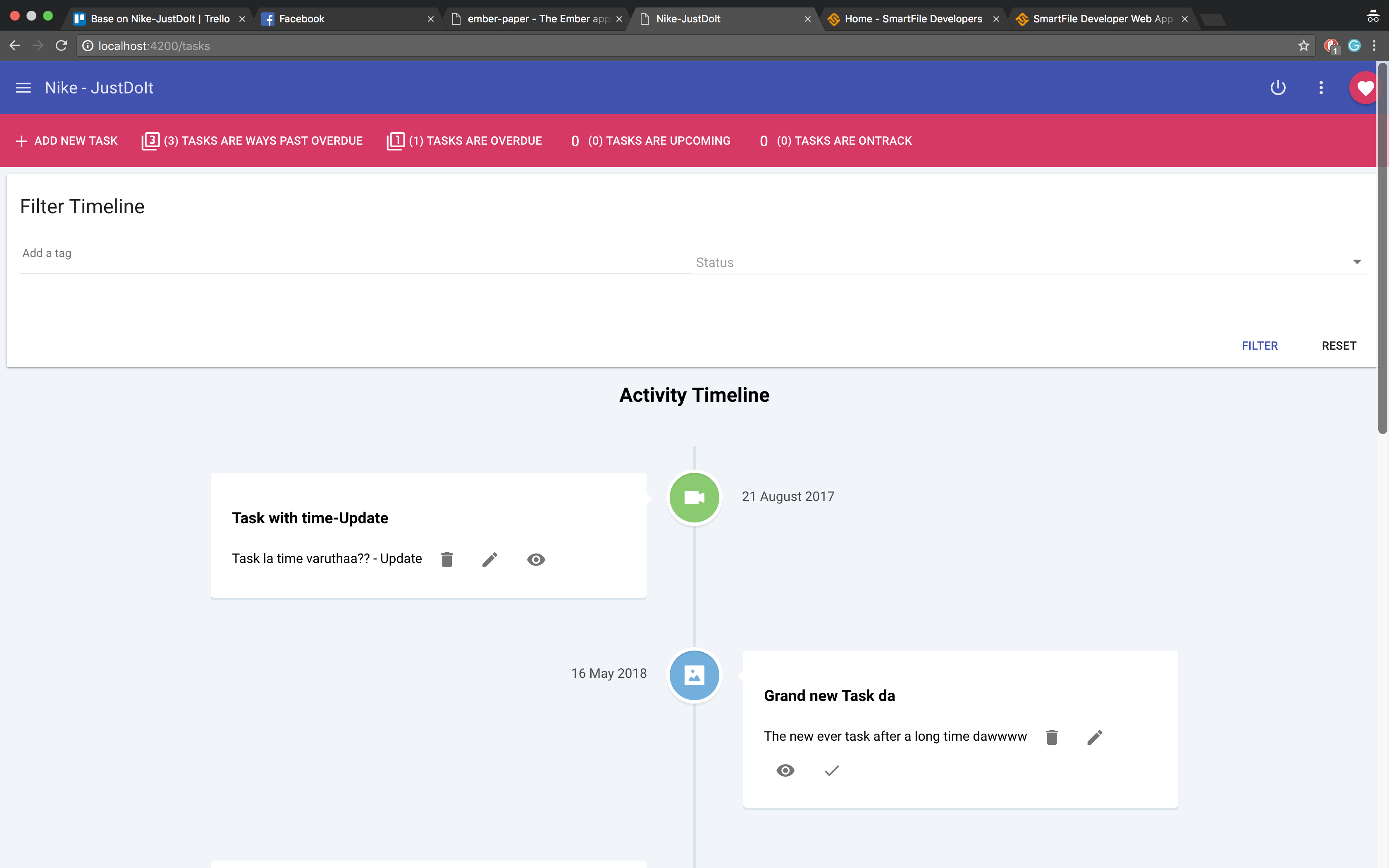This screenshot has width=1389, height=868.
Task: Open Chrome's three-dot browser menu
Action: 1374,46
